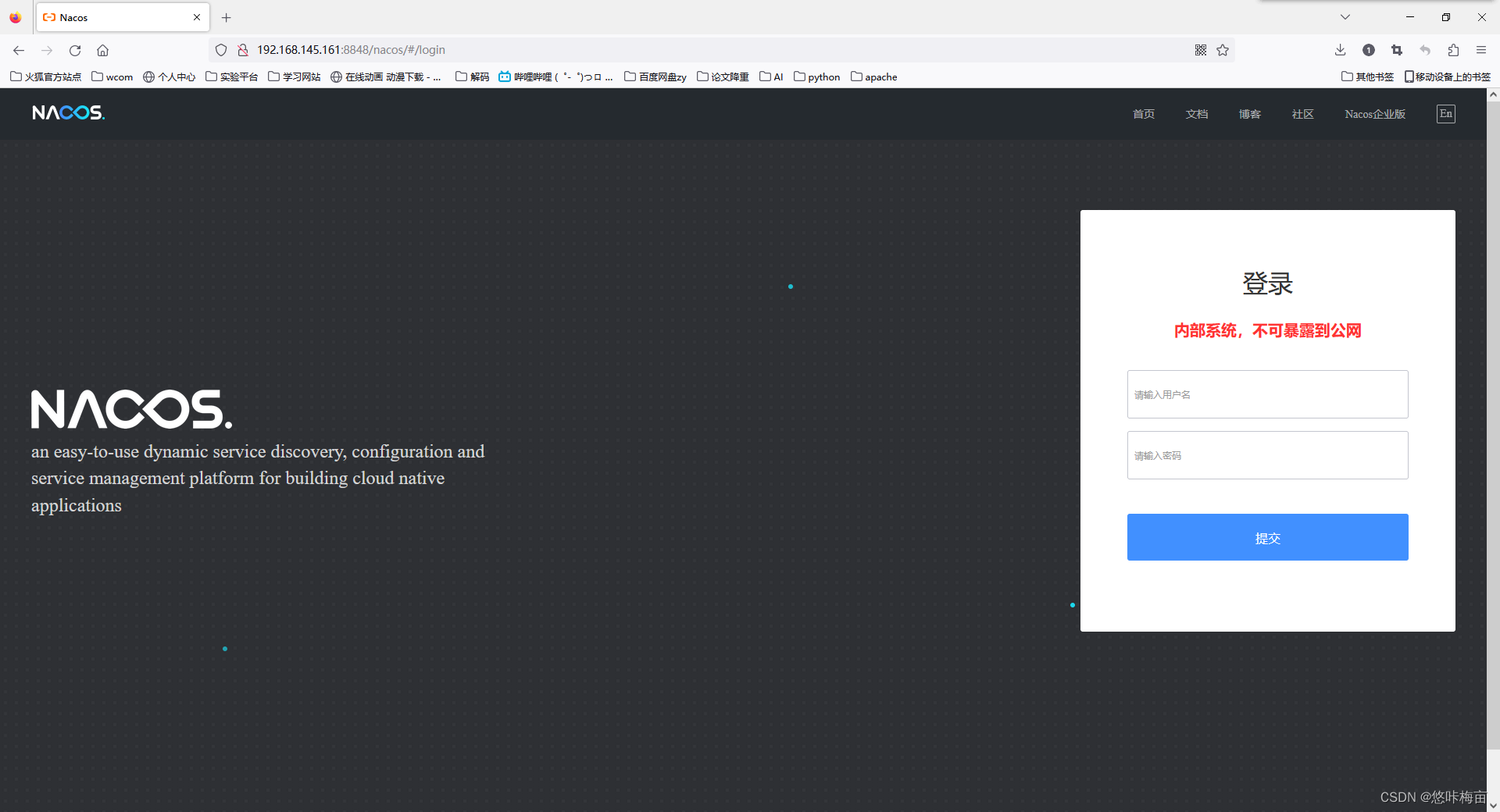Click scrollbar down arrow
Screen dimensions: 1500x812
coord(1493,805)
